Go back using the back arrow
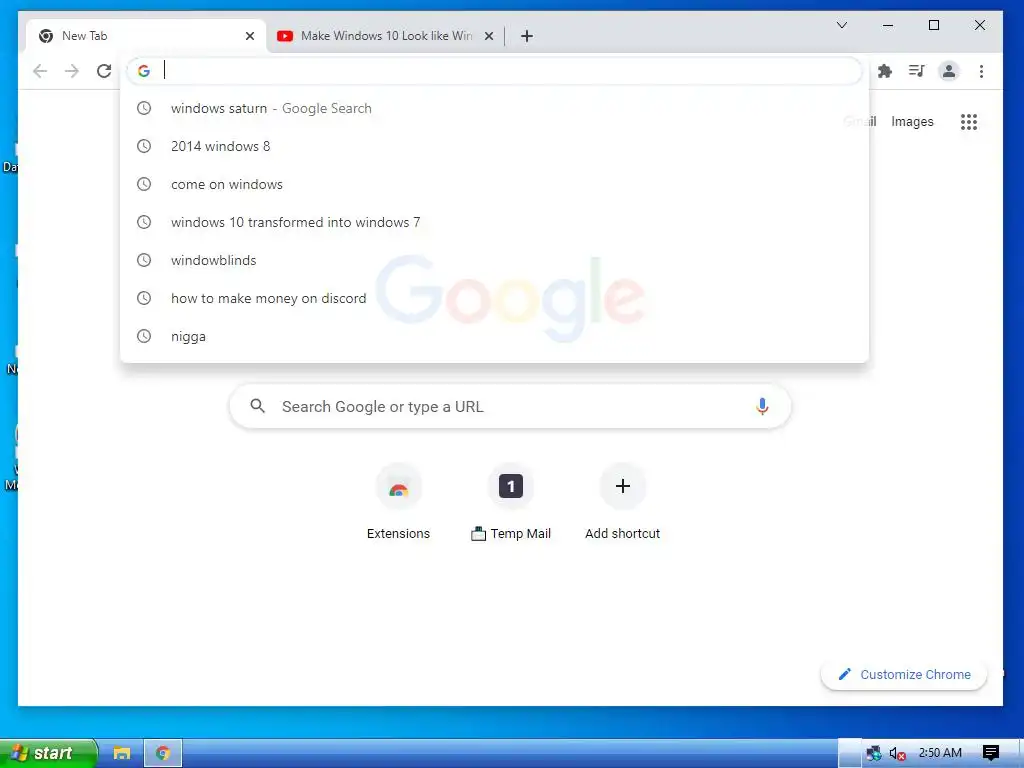This screenshot has width=1024, height=768. tap(40, 71)
